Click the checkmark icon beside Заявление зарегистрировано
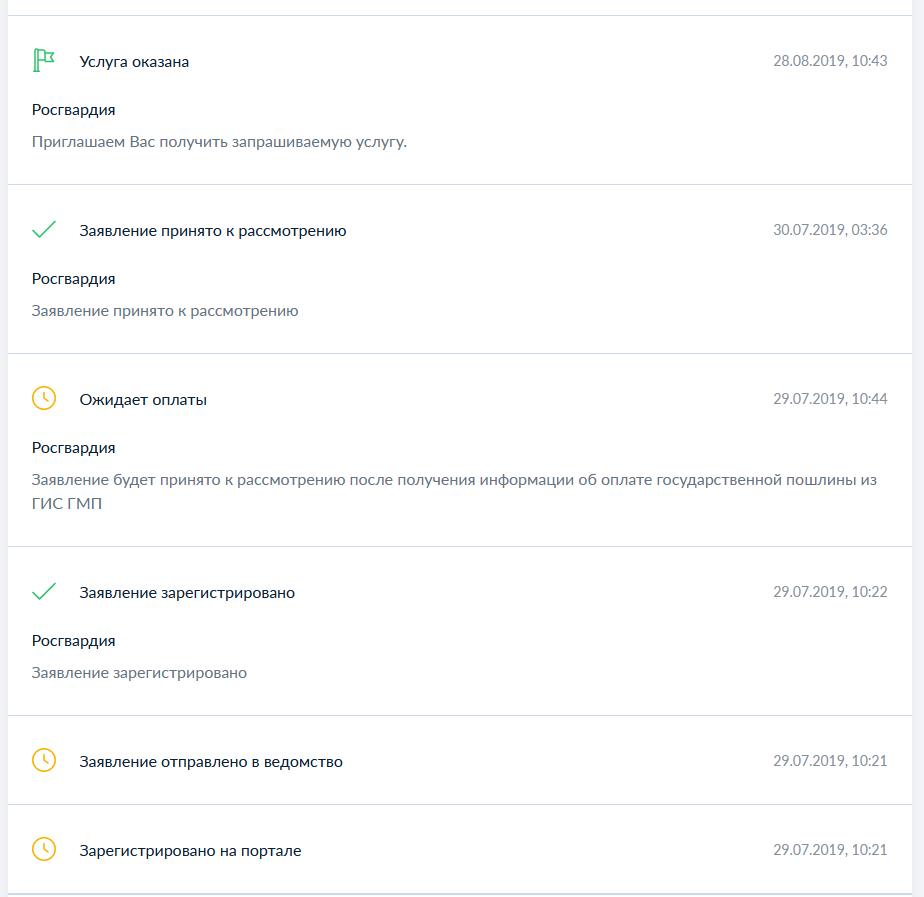Screen dimensions: 924x897 click(x=44, y=591)
